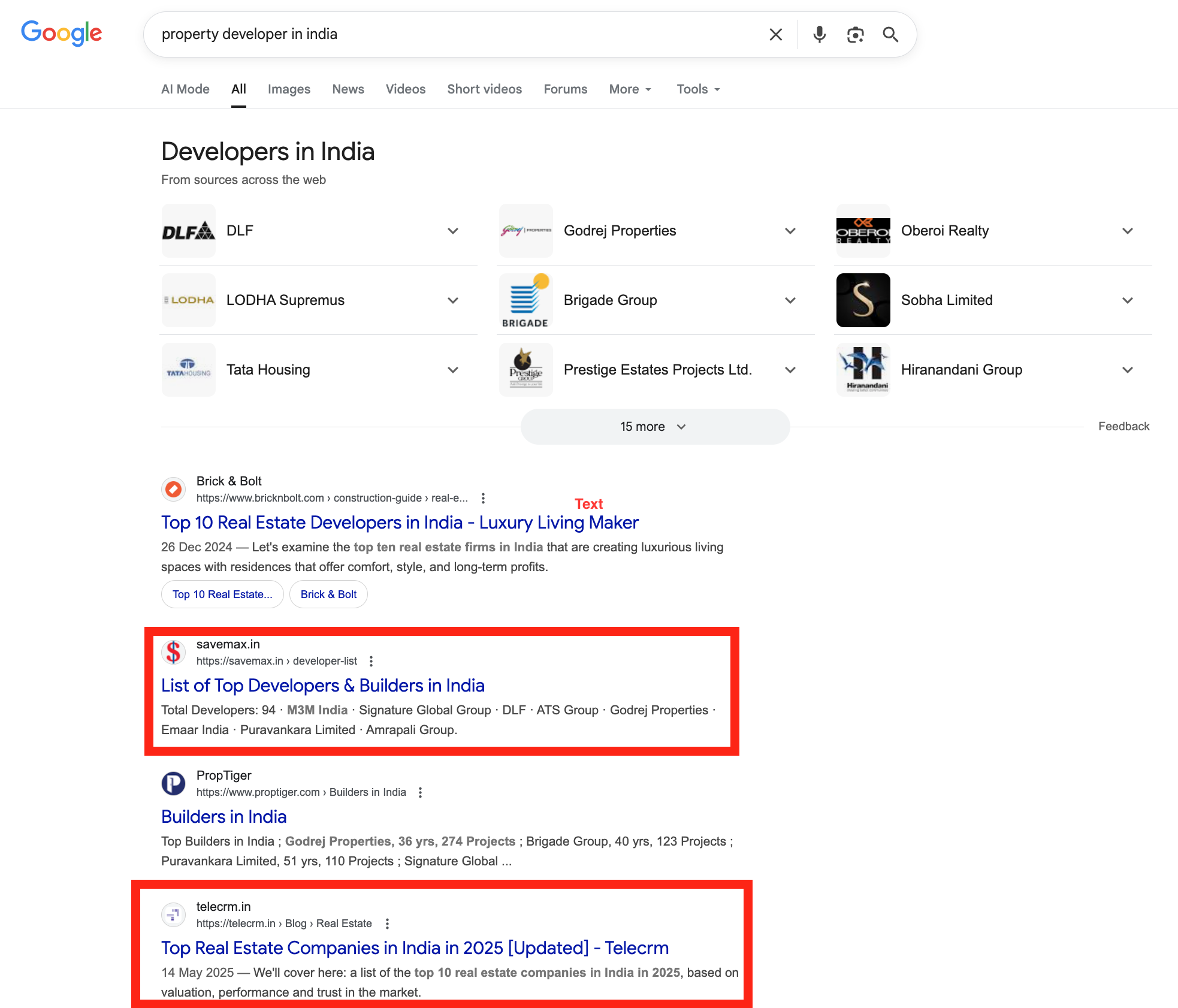1178x1008 pixels.
Task: Open the More search filters menu
Action: [x=630, y=89]
